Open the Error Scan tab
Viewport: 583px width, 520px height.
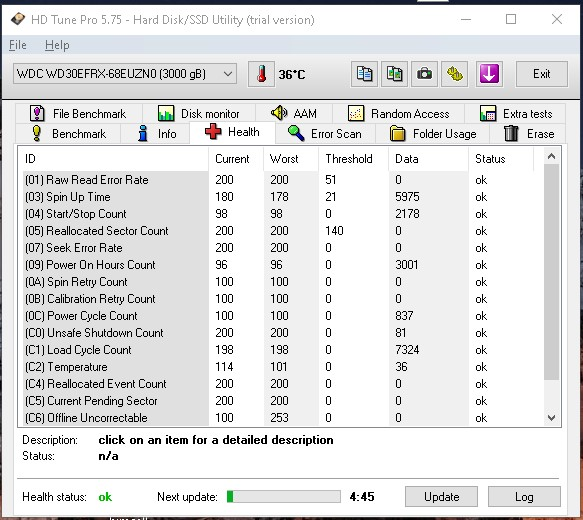pos(325,133)
